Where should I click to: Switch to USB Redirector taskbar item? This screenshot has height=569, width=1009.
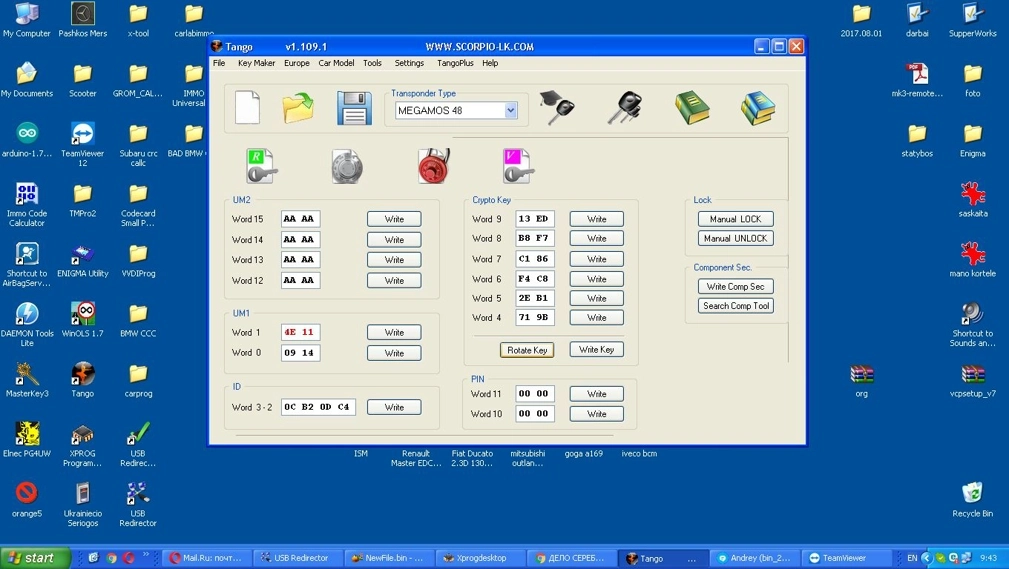296,558
